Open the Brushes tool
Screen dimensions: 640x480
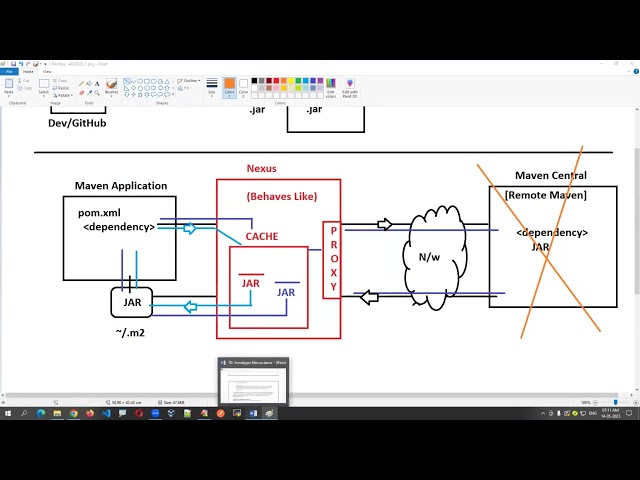[x=111, y=87]
